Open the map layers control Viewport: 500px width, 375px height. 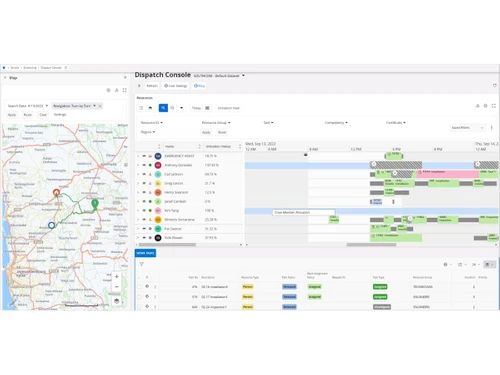tap(117, 301)
